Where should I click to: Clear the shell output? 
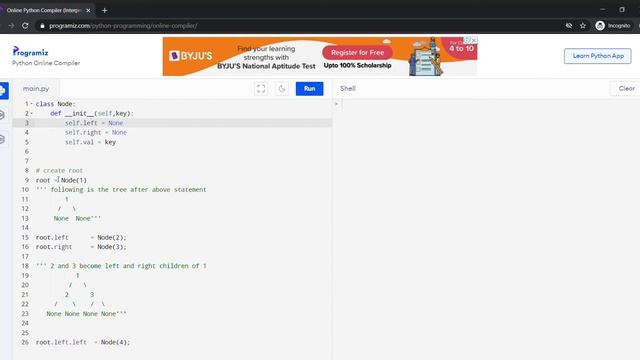pos(626,89)
